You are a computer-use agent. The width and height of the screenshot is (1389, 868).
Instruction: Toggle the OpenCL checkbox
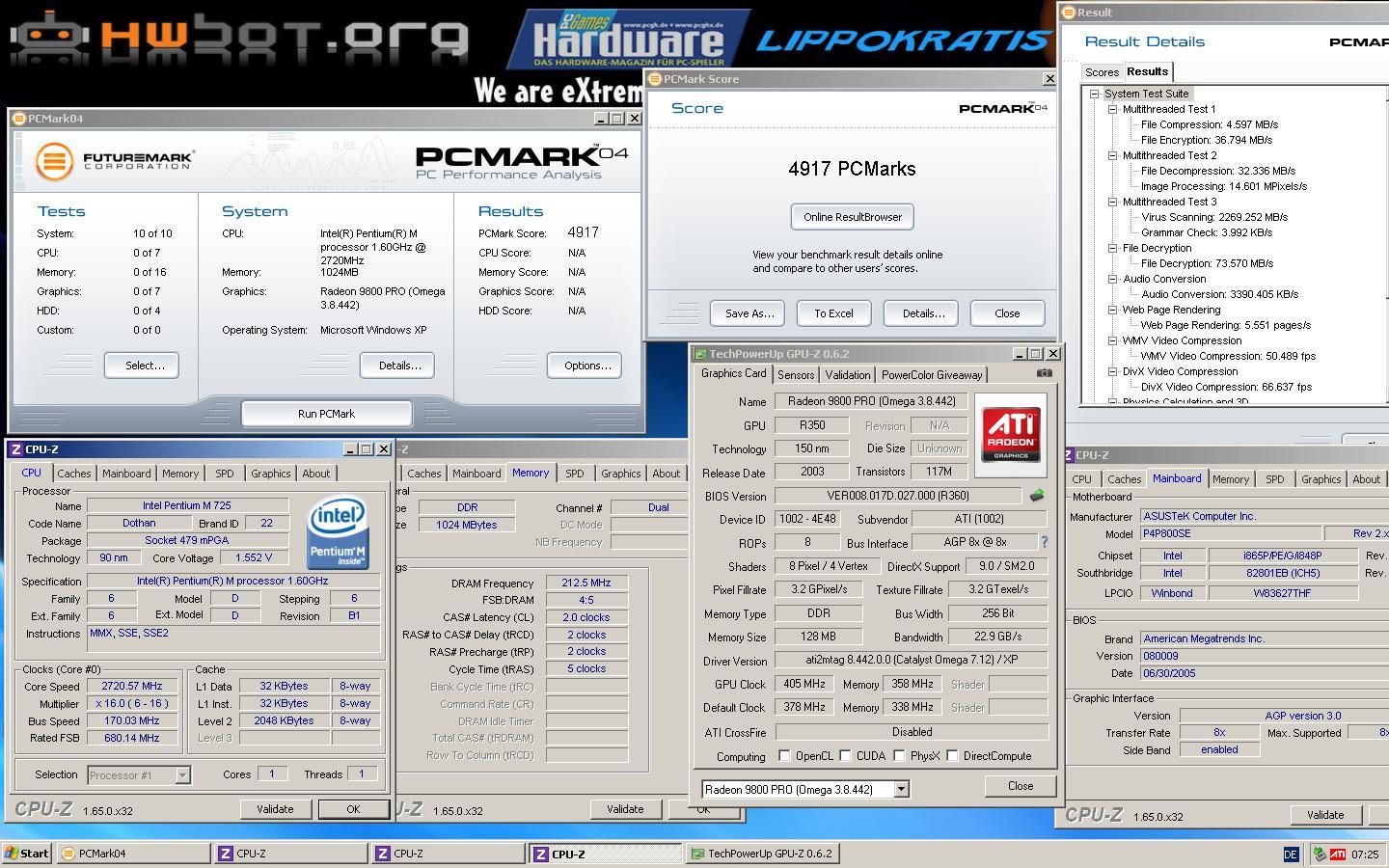pyautogui.click(x=784, y=756)
